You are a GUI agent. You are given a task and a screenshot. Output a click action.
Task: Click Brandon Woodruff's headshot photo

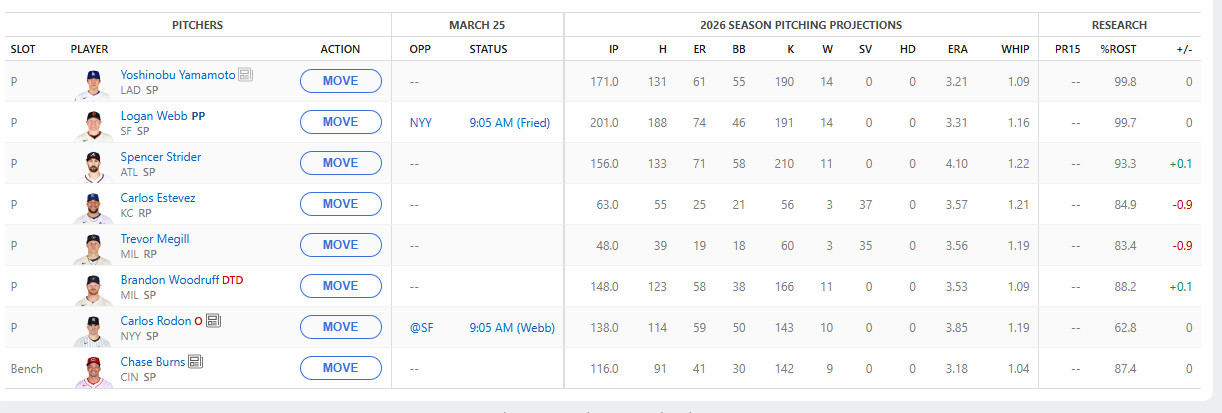tap(94, 287)
